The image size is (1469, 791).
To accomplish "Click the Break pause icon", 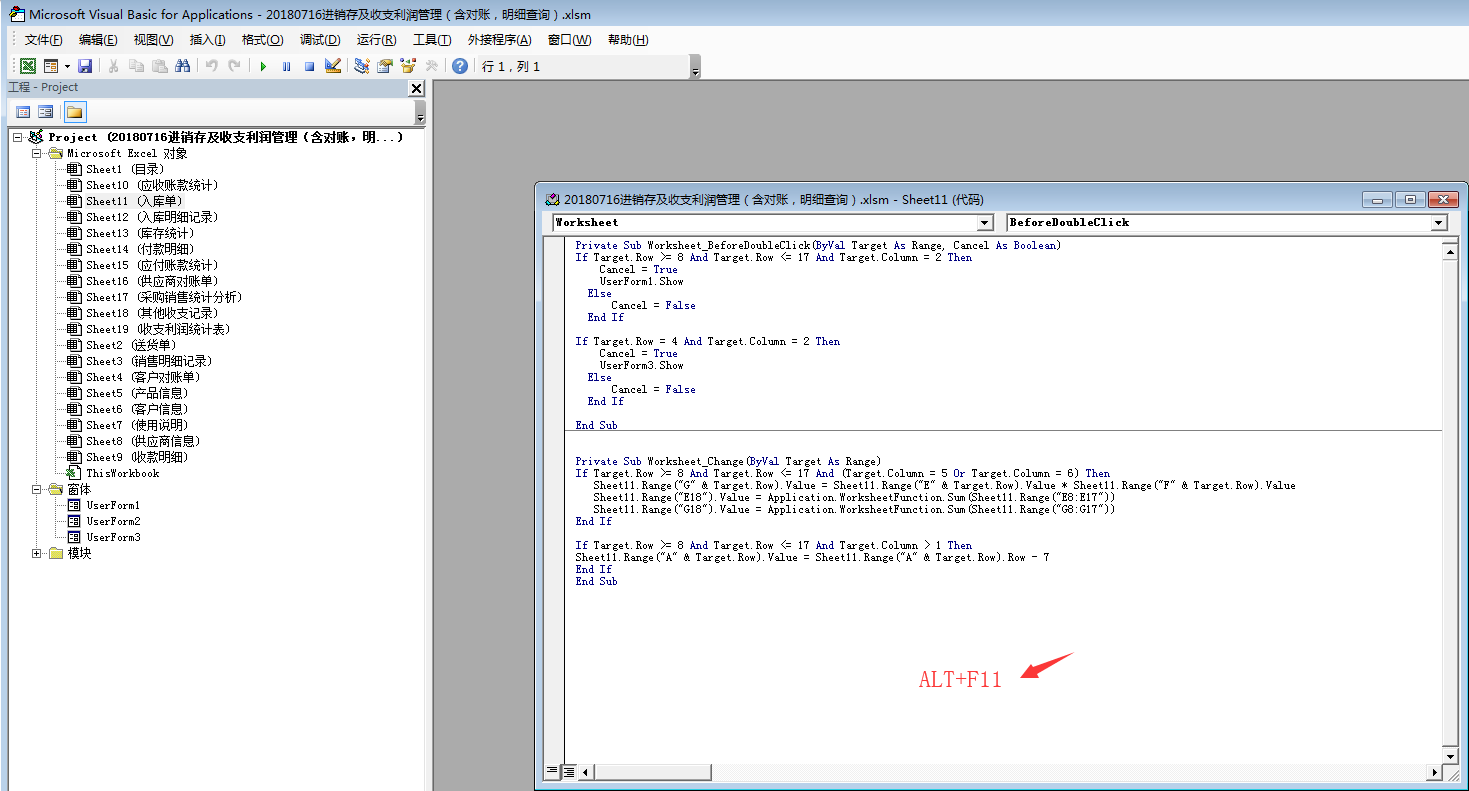I will point(286,66).
